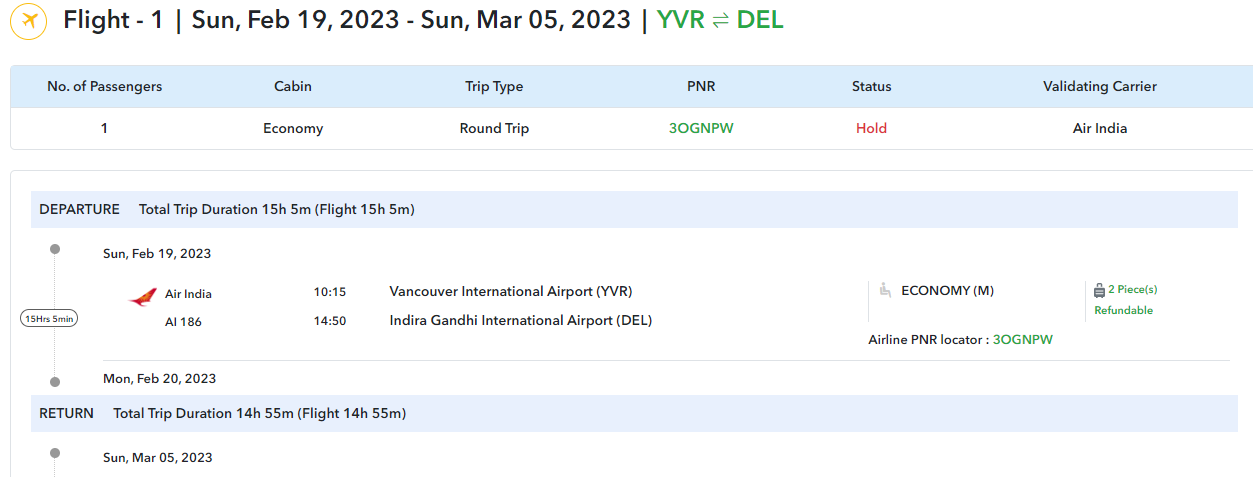Click the green YVR airport code in title

680,20
